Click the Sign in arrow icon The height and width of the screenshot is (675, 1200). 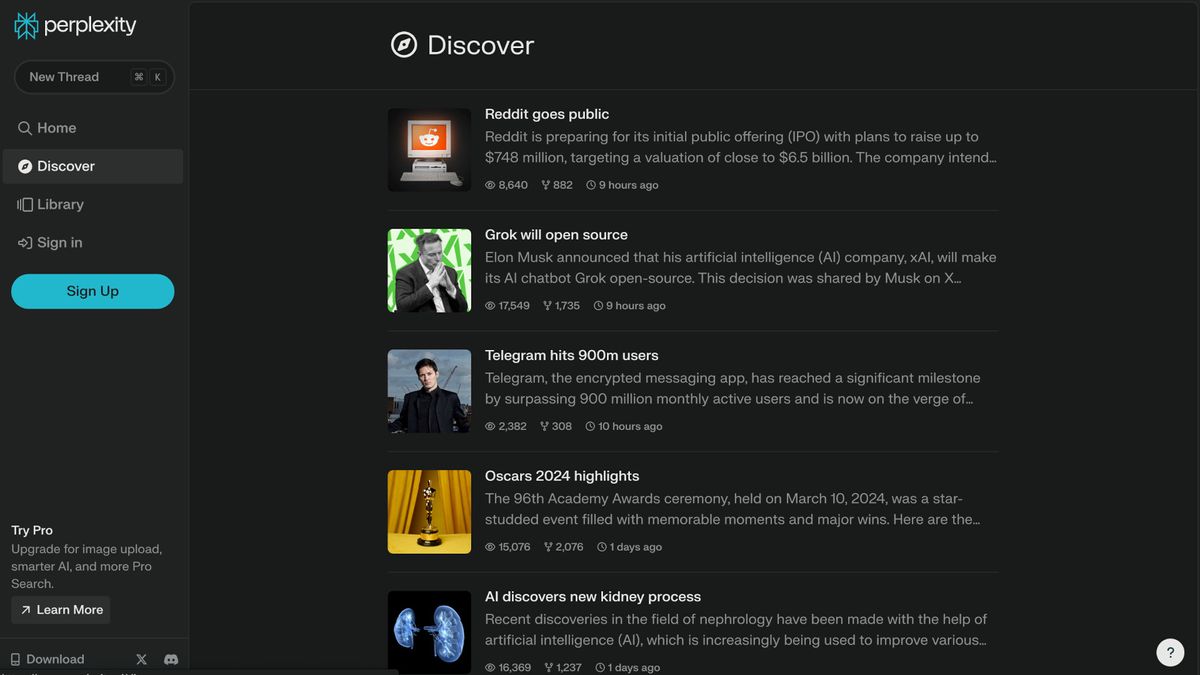coord(25,243)
